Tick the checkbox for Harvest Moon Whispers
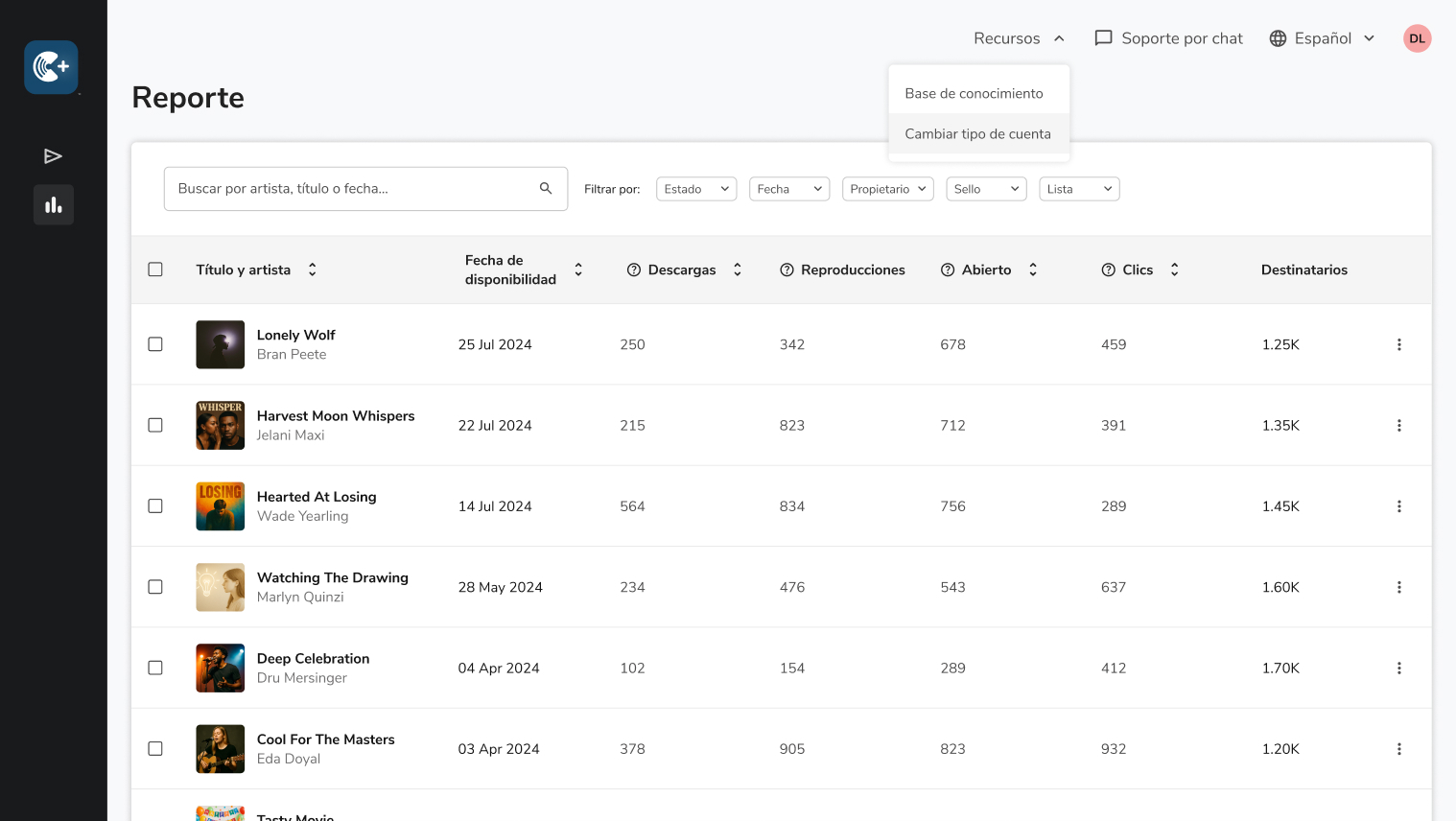1456x821 pixels. pyautogui.click(x=155, y=425)
